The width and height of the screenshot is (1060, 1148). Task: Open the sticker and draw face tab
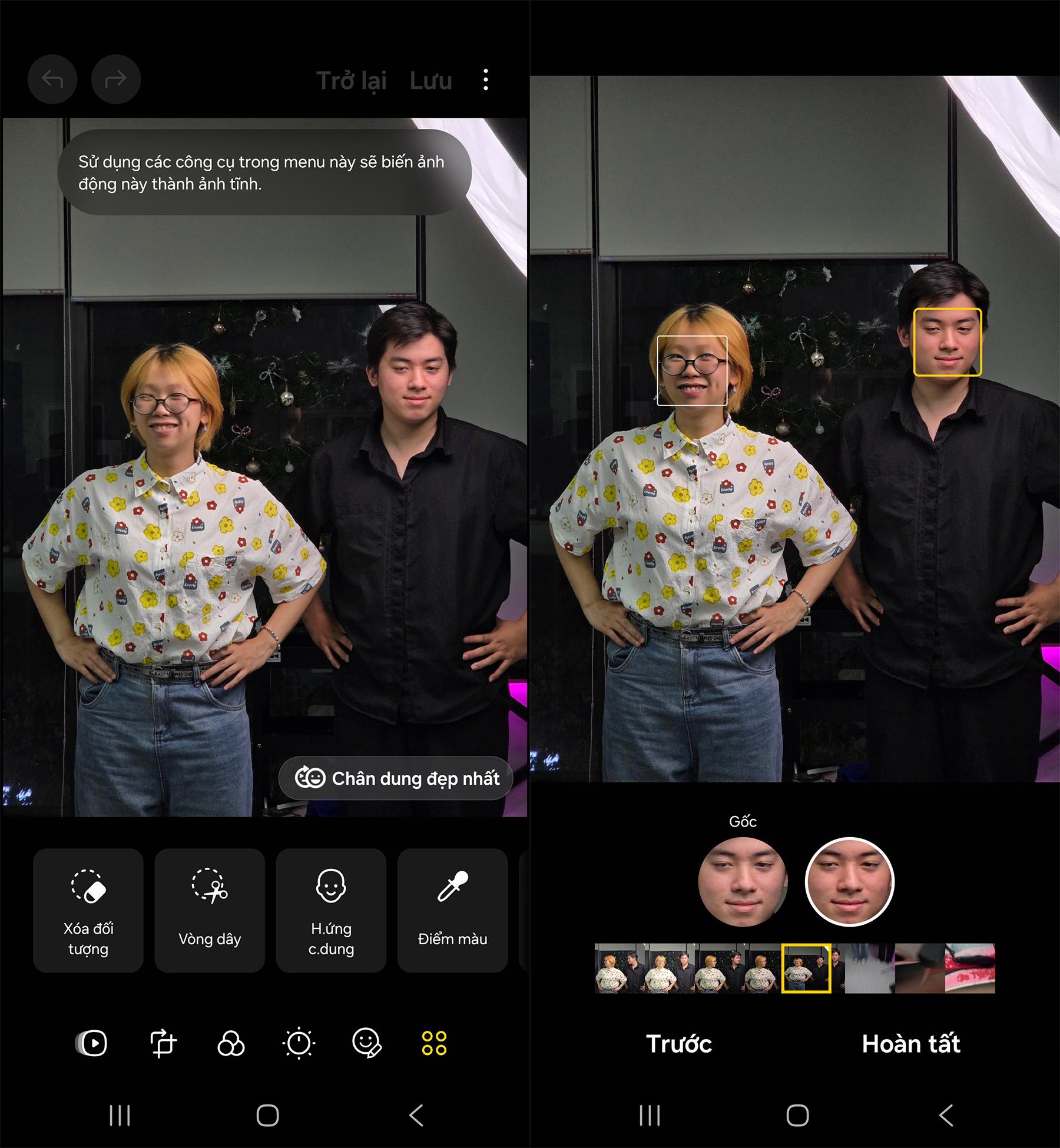point(367,1043)
